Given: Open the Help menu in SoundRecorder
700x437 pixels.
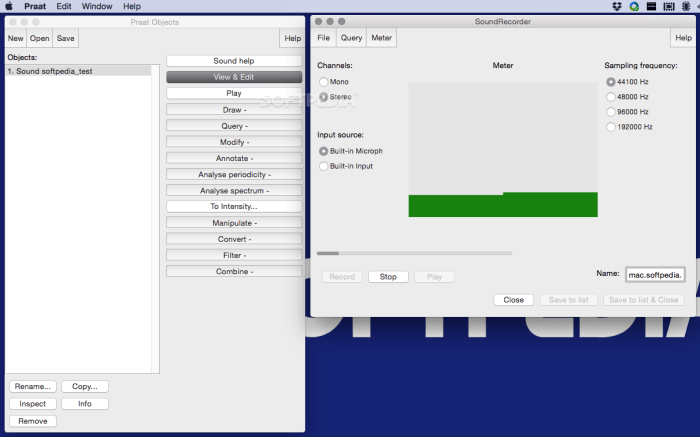Looking at the screenshot, I should tap(683, 38).
